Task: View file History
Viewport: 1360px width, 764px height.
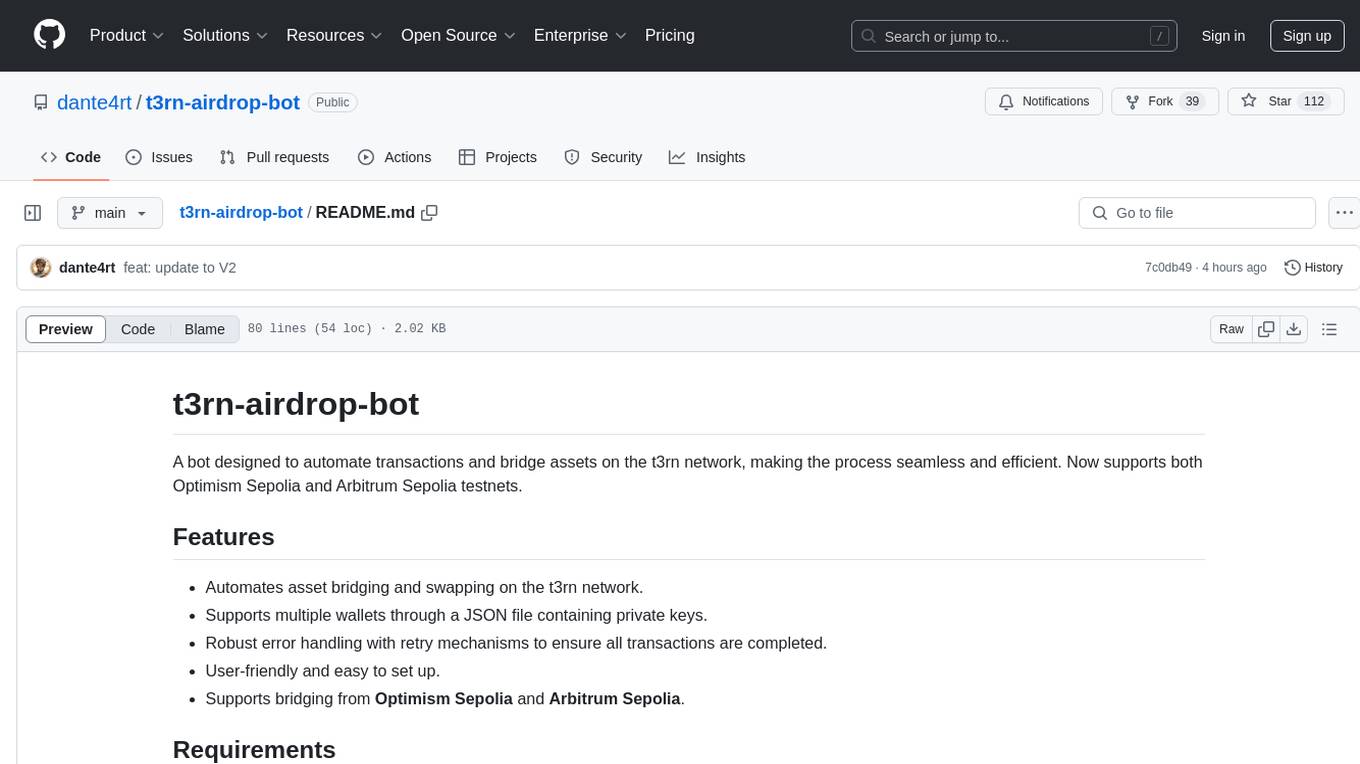Action: tap(1313, 267)
